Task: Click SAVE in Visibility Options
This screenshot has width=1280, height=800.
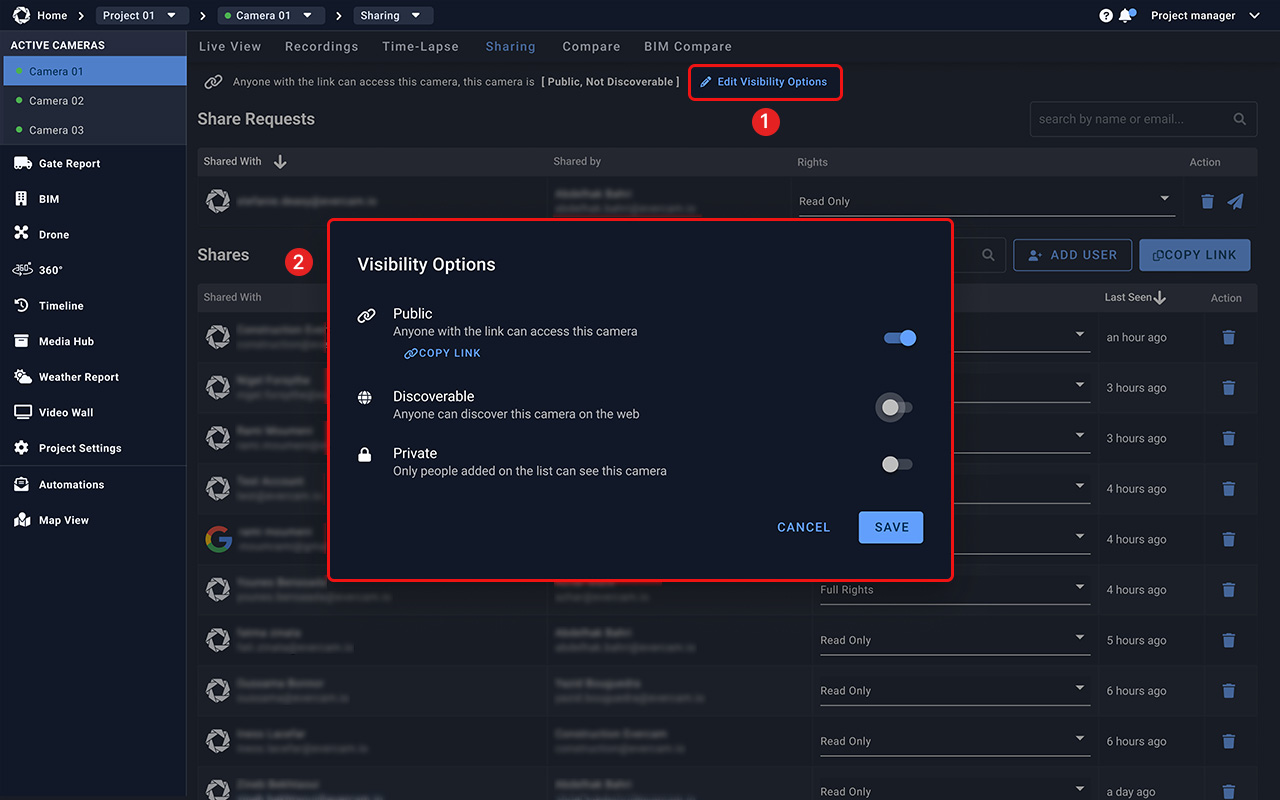Action: point(891,527)
